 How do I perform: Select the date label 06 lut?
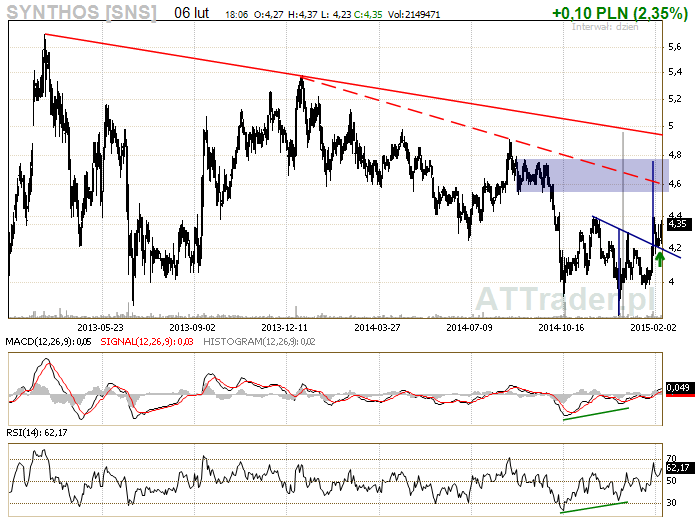click(x=192, y=13)
